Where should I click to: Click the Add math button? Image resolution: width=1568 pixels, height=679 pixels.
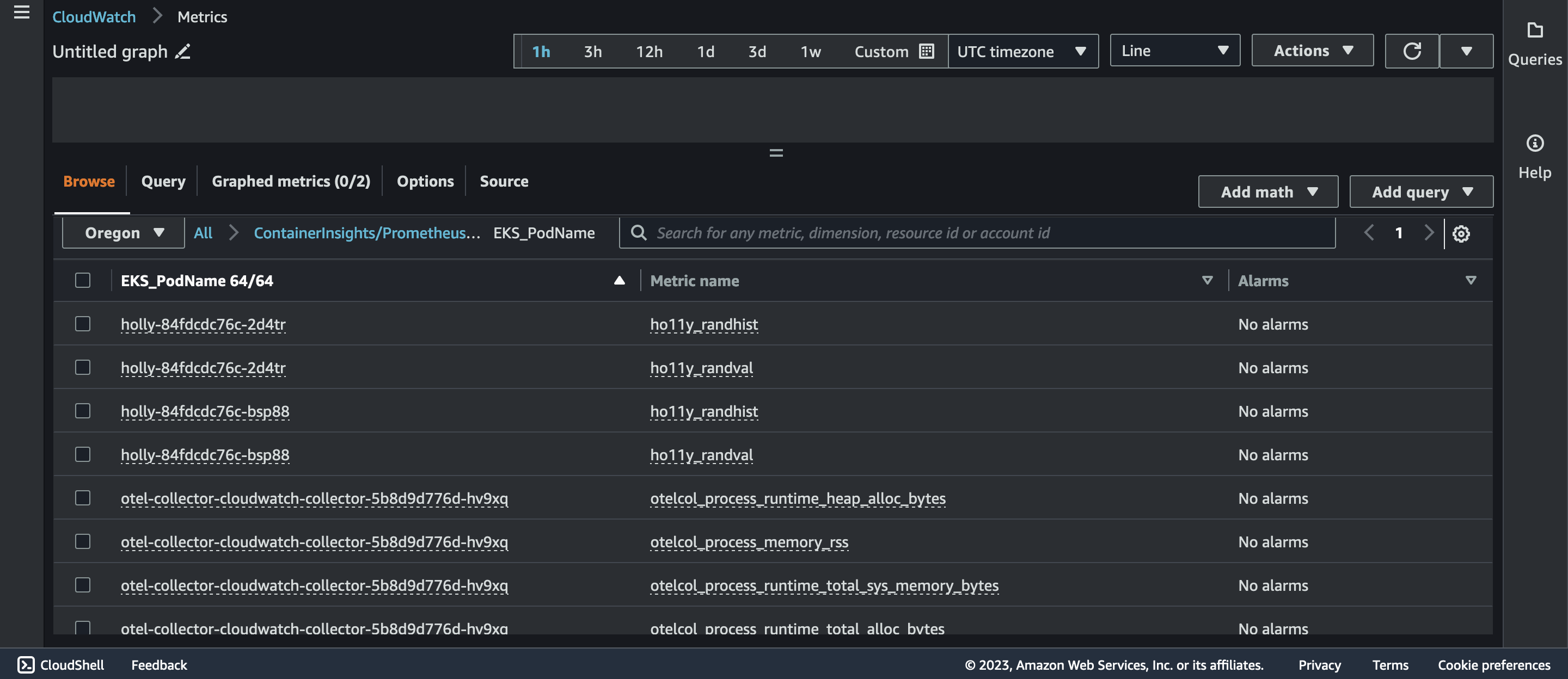coord(1267,192)
